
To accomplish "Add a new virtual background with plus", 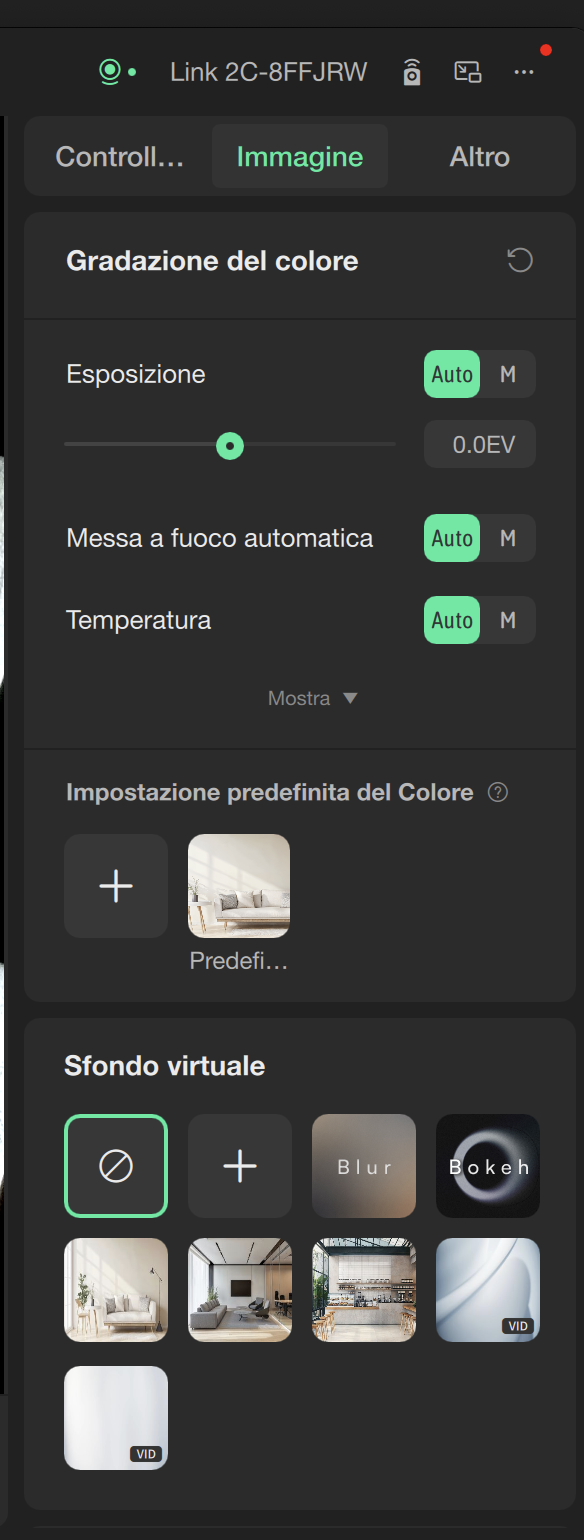I will click(240, 1166).
